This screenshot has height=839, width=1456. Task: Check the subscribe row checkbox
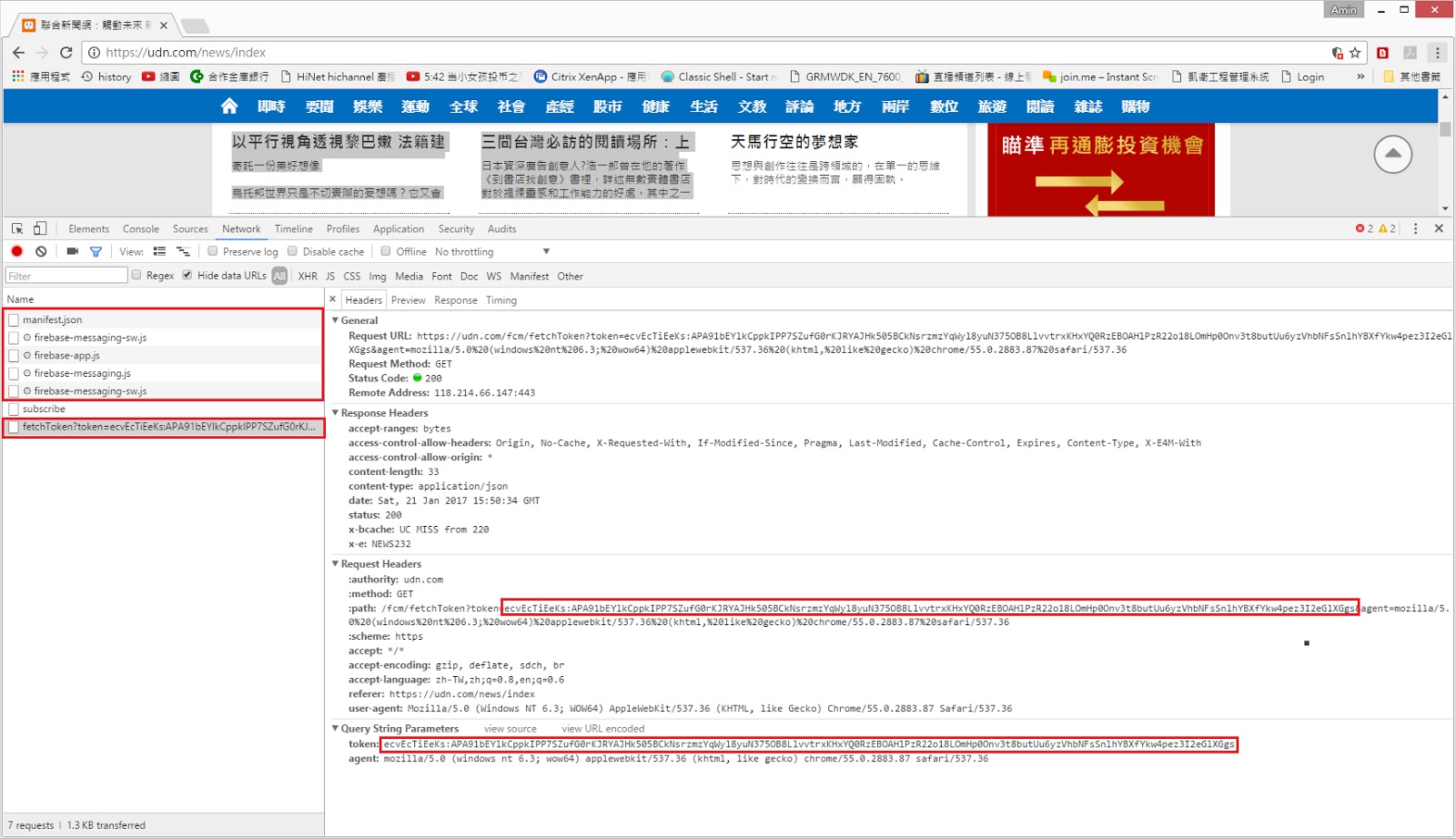14,409
